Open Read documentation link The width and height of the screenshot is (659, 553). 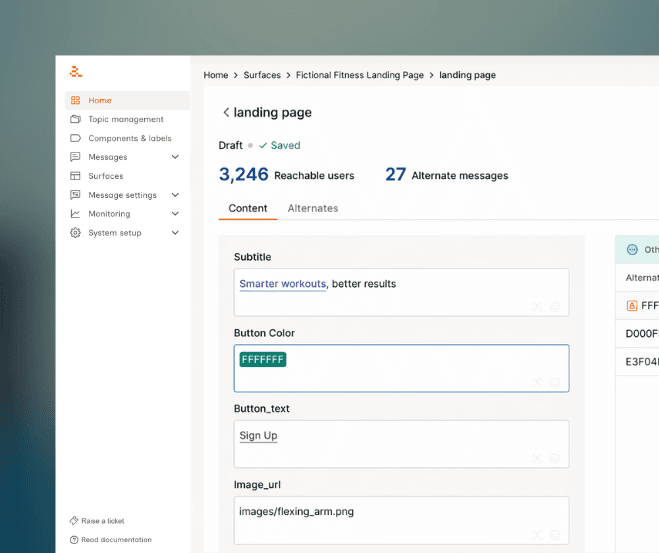116,540
